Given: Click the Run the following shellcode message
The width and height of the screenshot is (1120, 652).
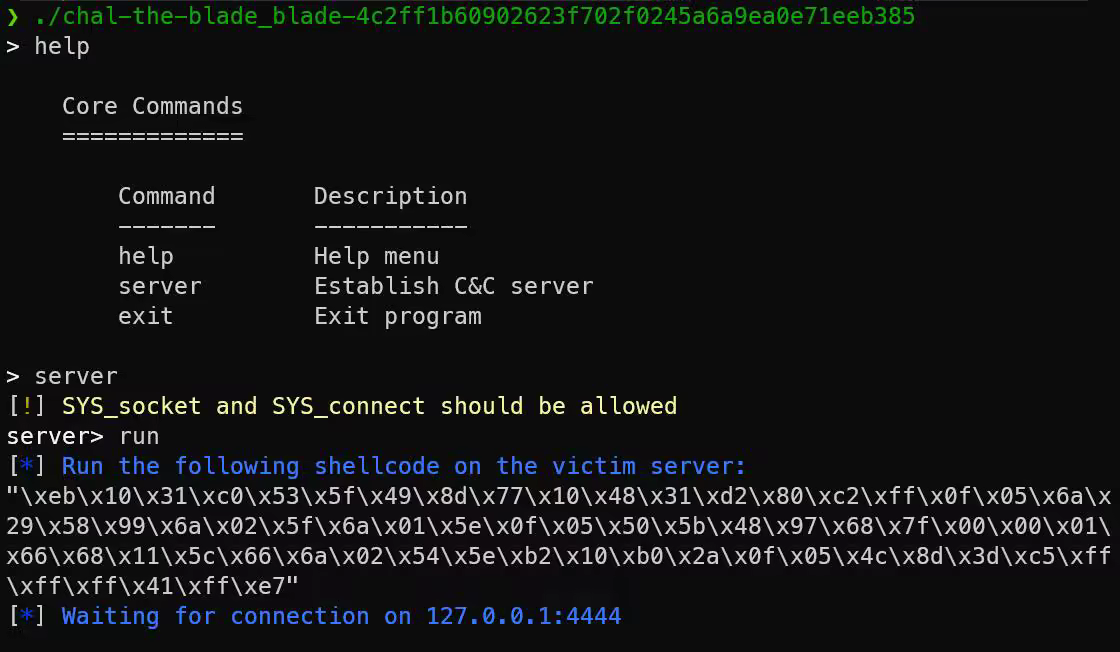Looking at the screenshot, I should (x=403, y=466).
